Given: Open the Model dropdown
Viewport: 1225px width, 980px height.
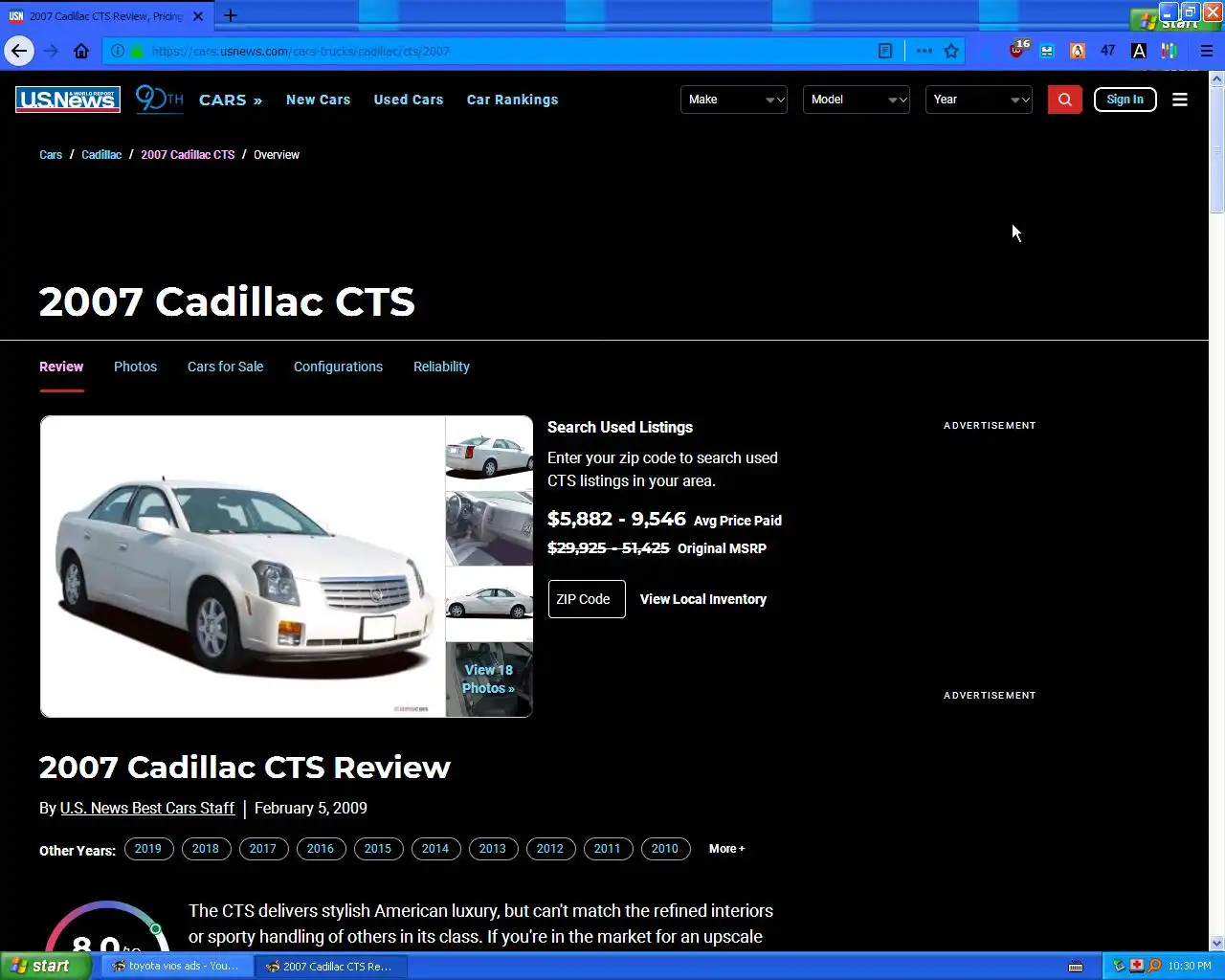Looking at the screenshot, I should 857,100.
